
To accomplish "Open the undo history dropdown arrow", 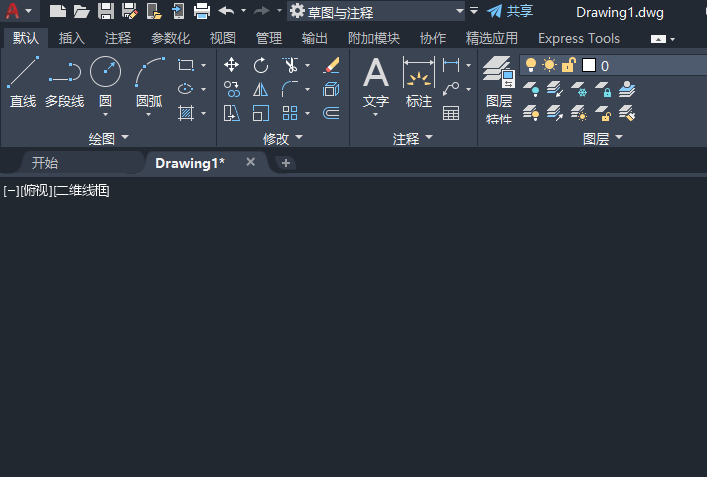I will point(243,11).
